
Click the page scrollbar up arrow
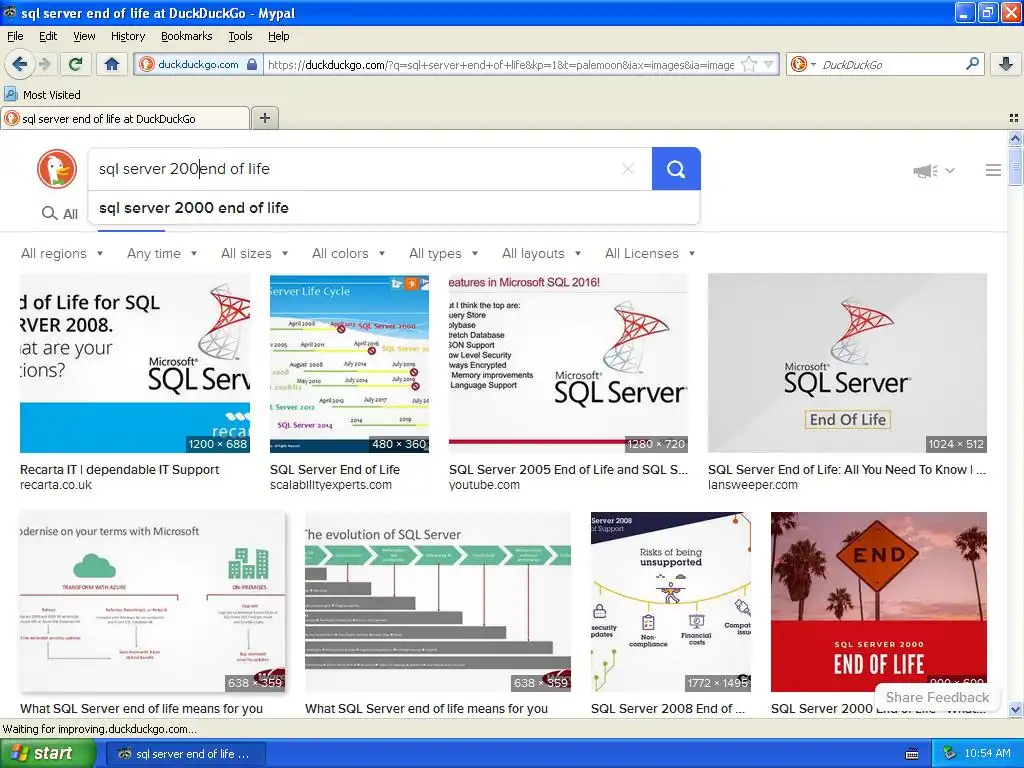1015,138
